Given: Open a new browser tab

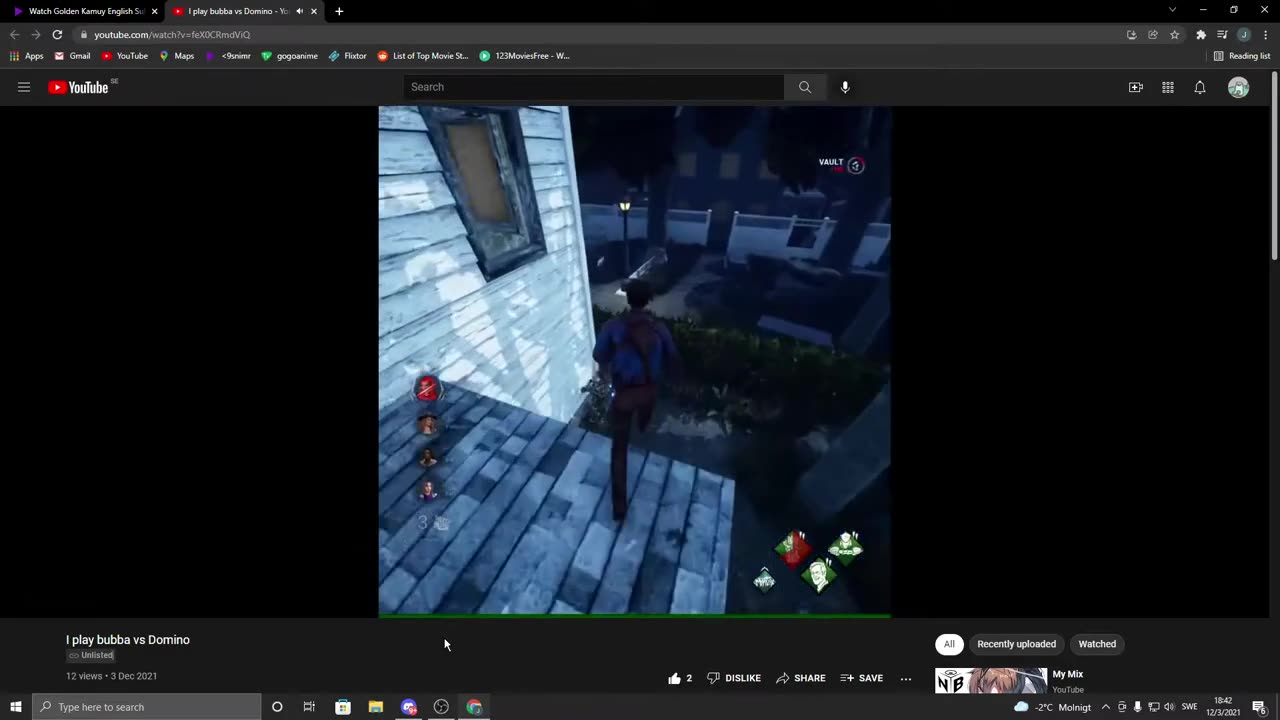Looking at the screenshot, I should (339, 11).
